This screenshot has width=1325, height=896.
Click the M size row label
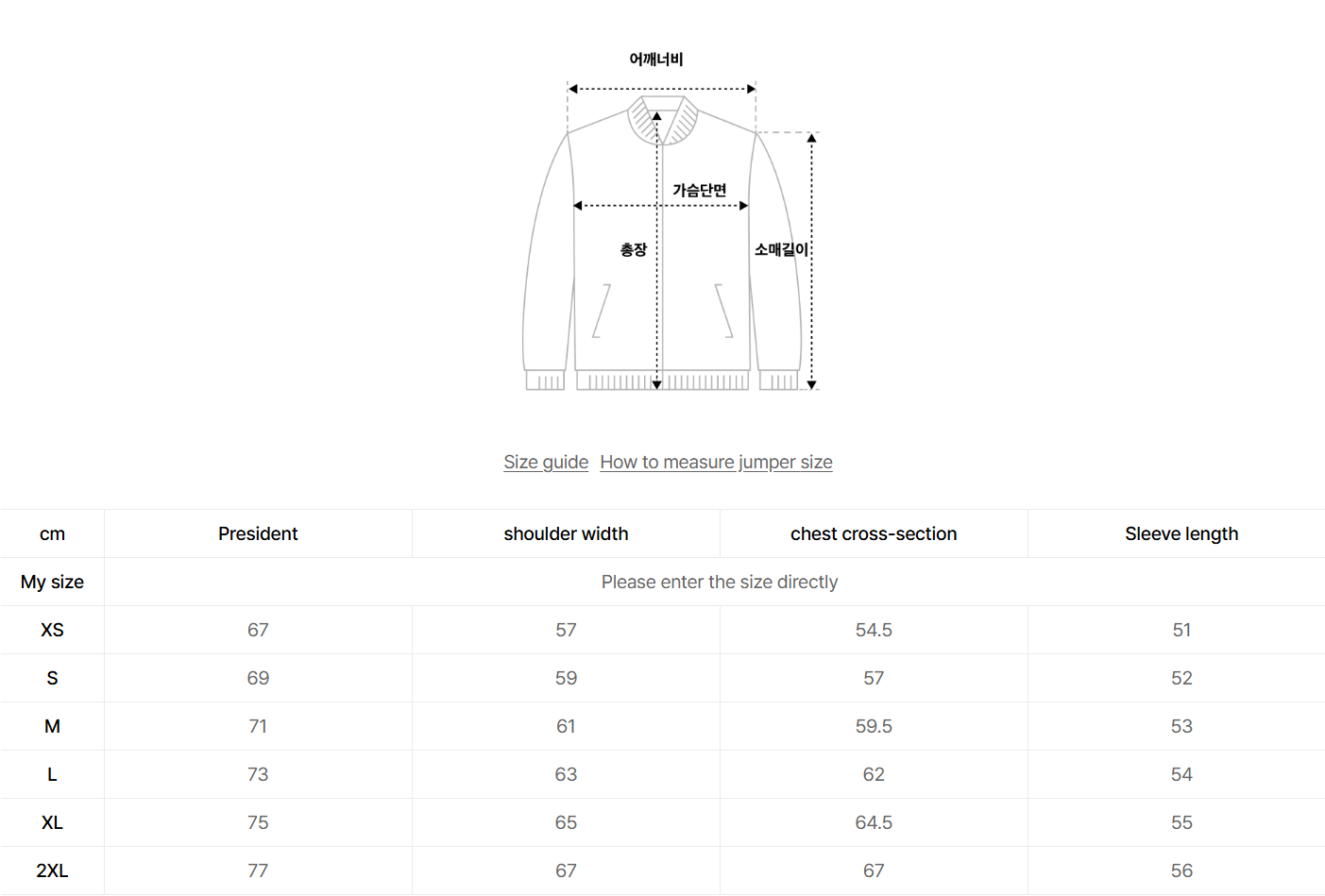click(52, 726)
